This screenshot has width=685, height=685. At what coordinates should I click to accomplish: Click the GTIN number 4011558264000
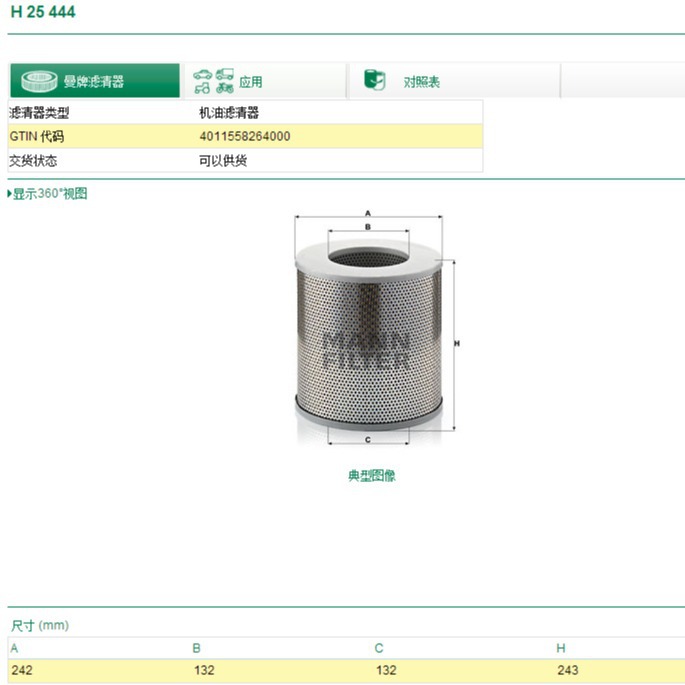pyautogui.click(x=245, y=136)
